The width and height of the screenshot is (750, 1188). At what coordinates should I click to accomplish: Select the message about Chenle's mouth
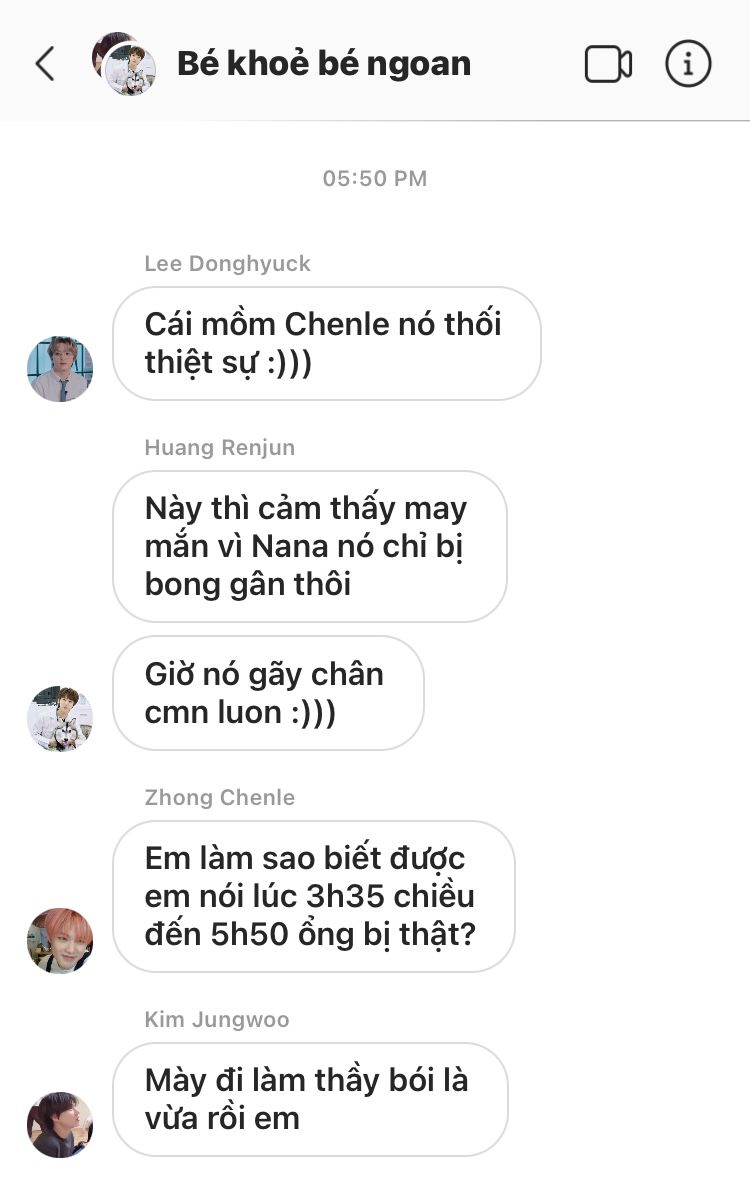(x=327, y=343)
